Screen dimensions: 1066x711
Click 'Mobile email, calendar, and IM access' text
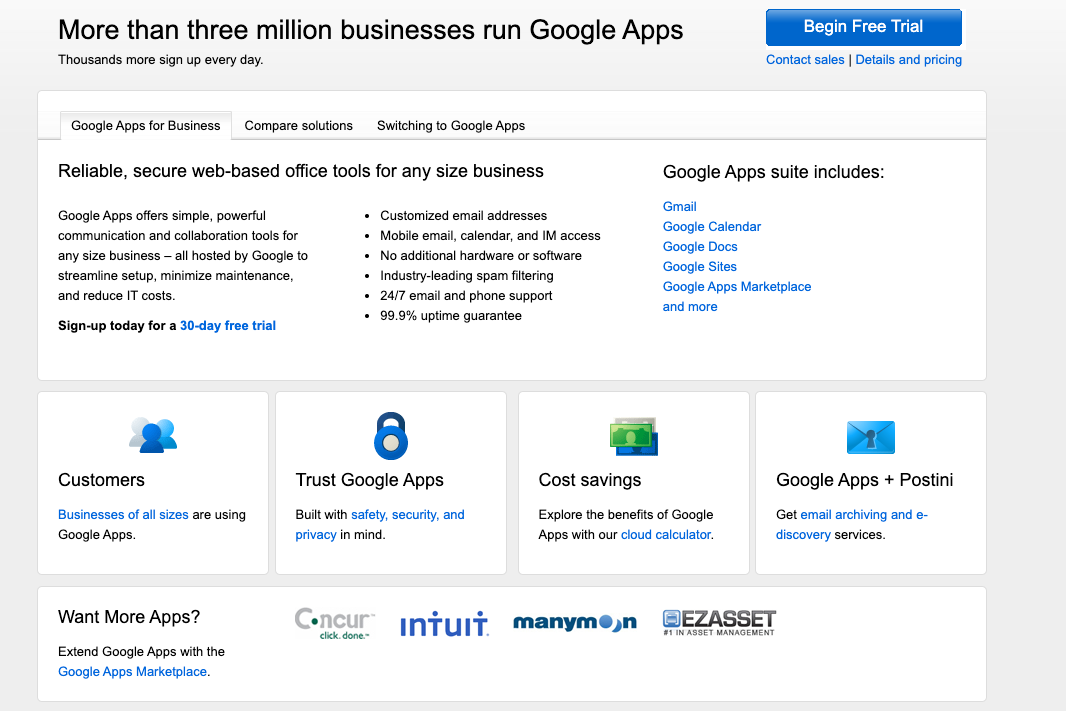click(490, 236)
